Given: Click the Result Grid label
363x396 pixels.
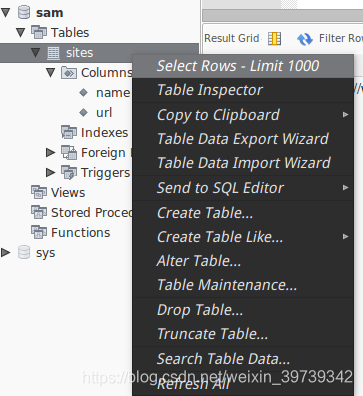Looking at the screenshot, I should 232,38.
